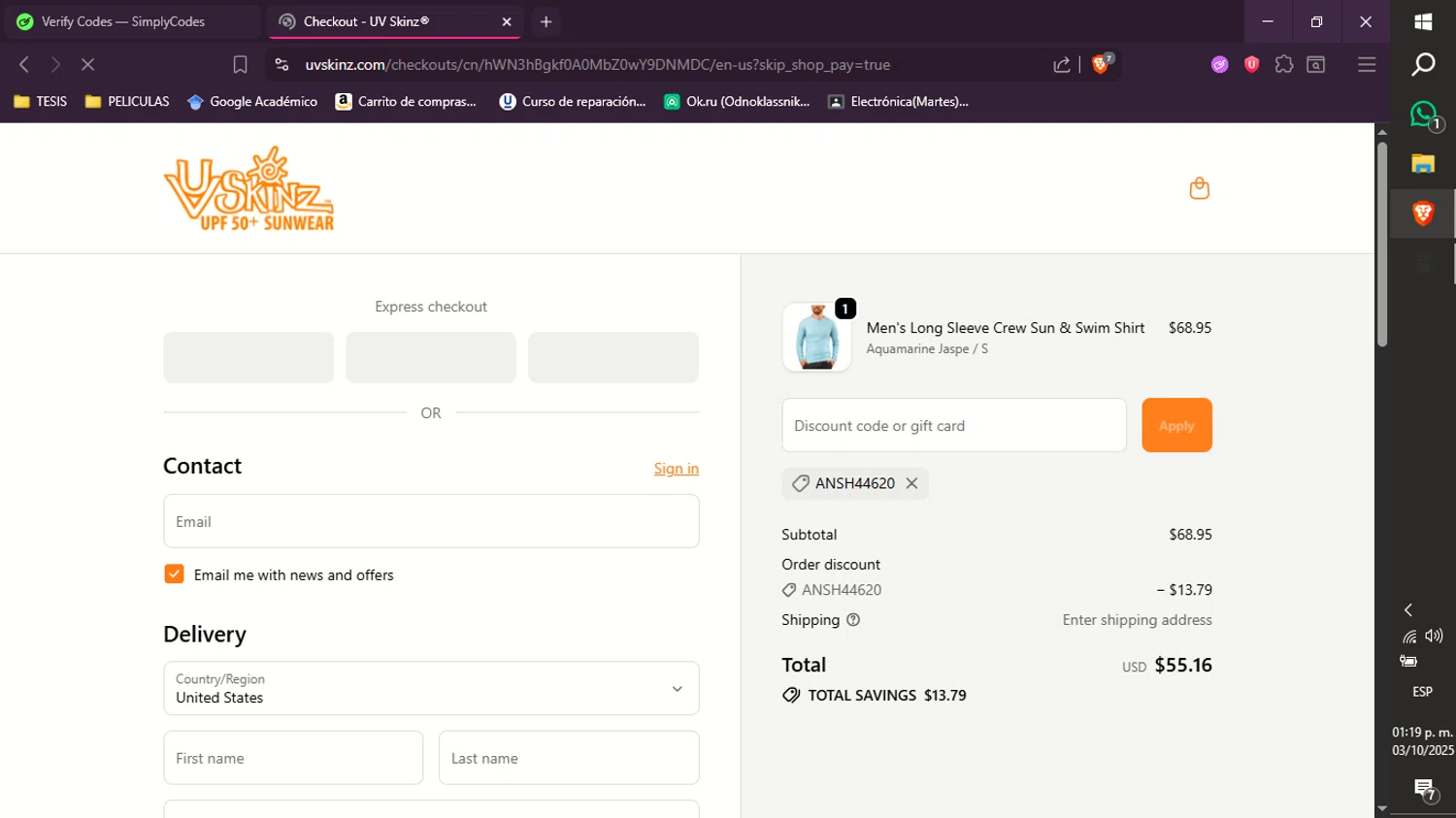
Task: Open the TESIS bookmarks folder
Action: 40,101
